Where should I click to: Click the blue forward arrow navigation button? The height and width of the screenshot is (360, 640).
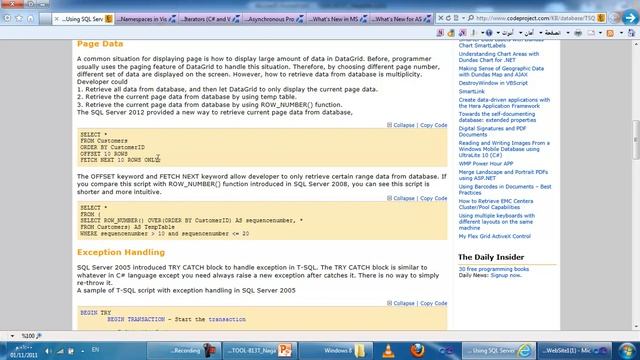pos(631,18)
